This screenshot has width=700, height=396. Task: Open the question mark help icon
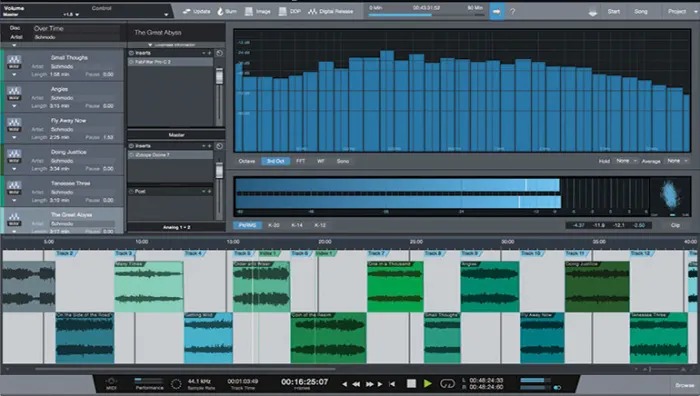pos(512,12)
